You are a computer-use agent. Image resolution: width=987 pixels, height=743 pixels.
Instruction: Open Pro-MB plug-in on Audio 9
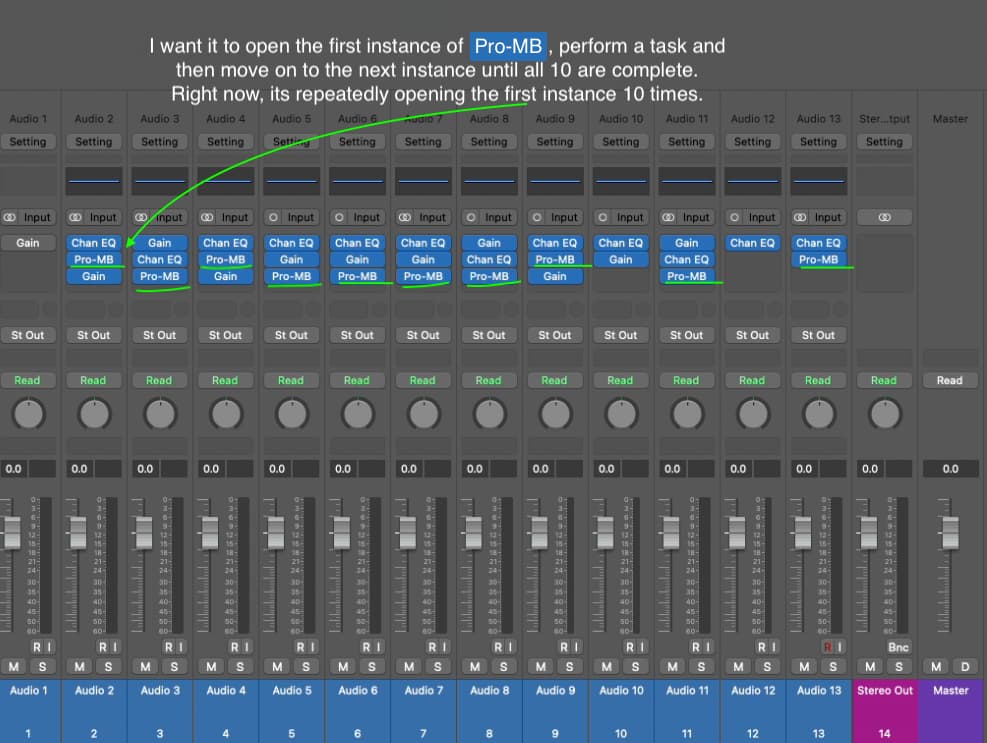pyautogui.click(x=555, y=259)
